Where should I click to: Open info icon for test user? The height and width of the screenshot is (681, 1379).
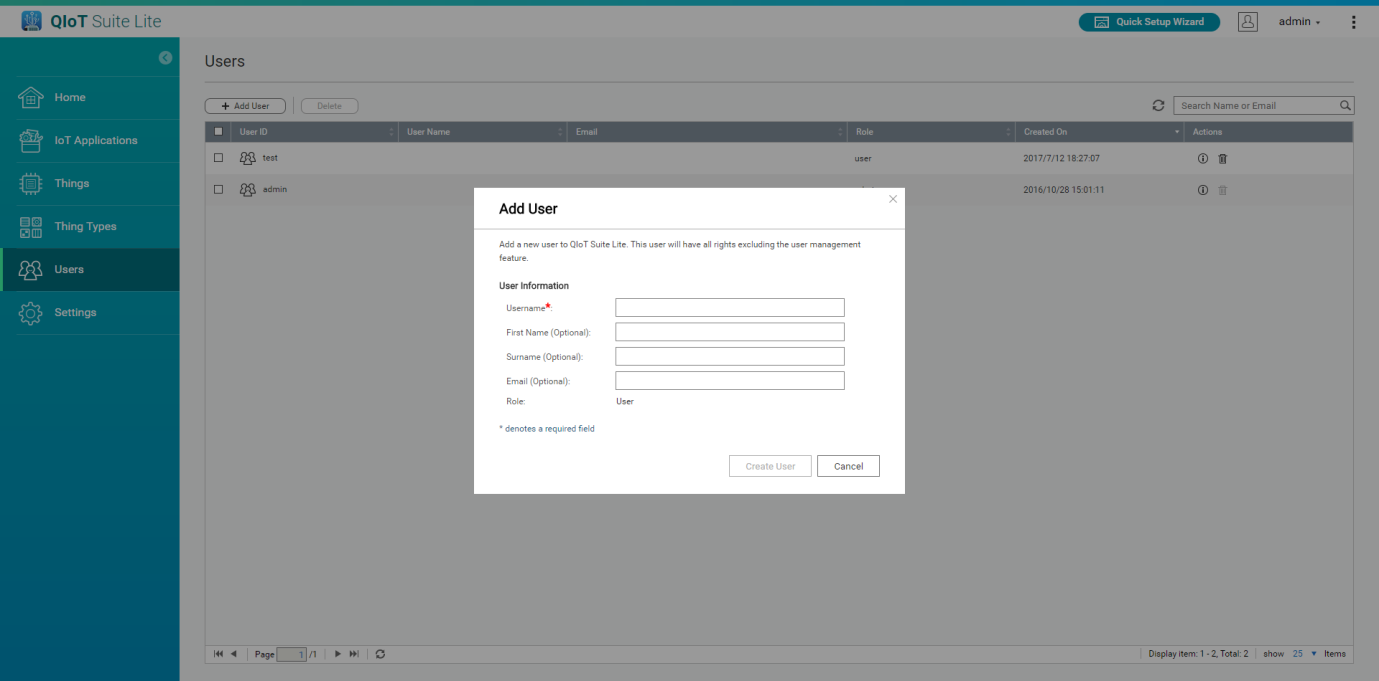(x=1203, y=159)
